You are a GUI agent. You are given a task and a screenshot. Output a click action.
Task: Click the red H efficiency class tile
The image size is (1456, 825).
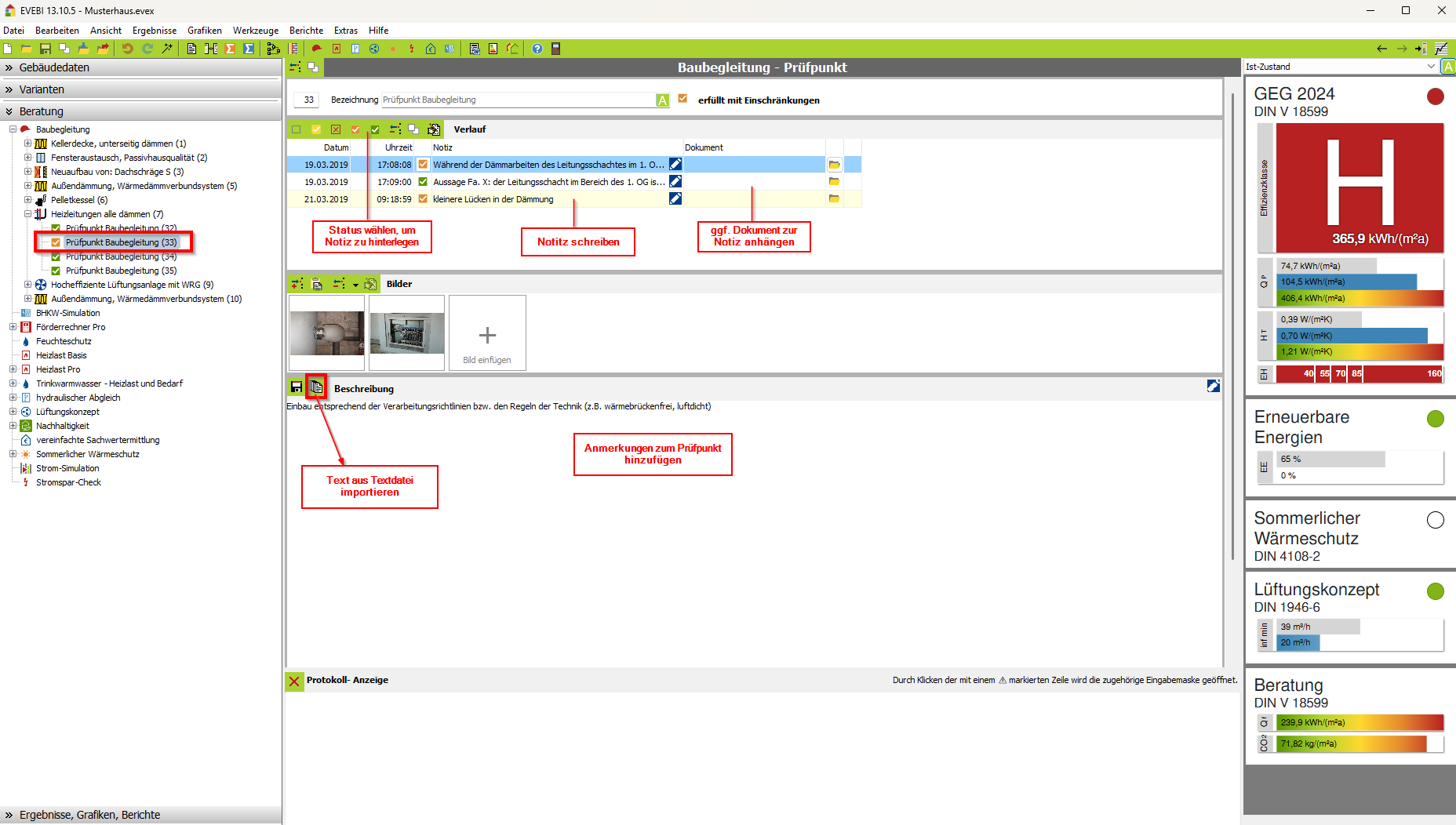(1360, 187)
